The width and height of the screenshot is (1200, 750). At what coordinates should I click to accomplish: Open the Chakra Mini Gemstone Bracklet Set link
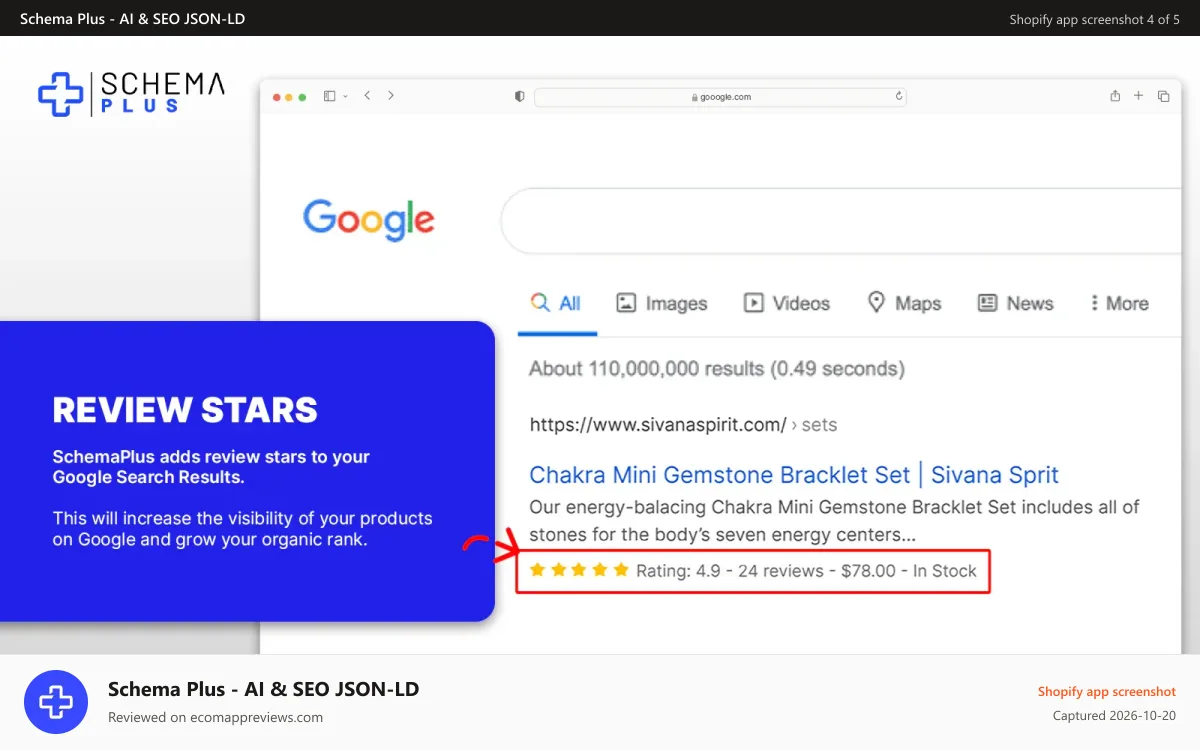pos(793,475)
